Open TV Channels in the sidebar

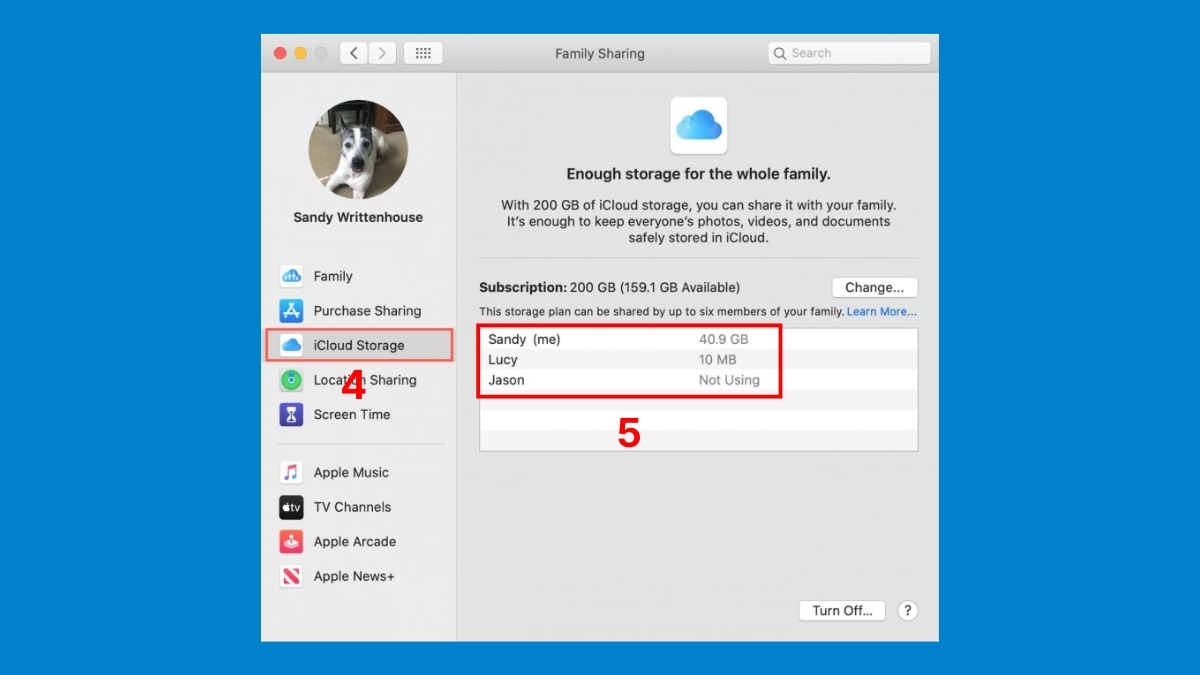[x=352, y=507]
